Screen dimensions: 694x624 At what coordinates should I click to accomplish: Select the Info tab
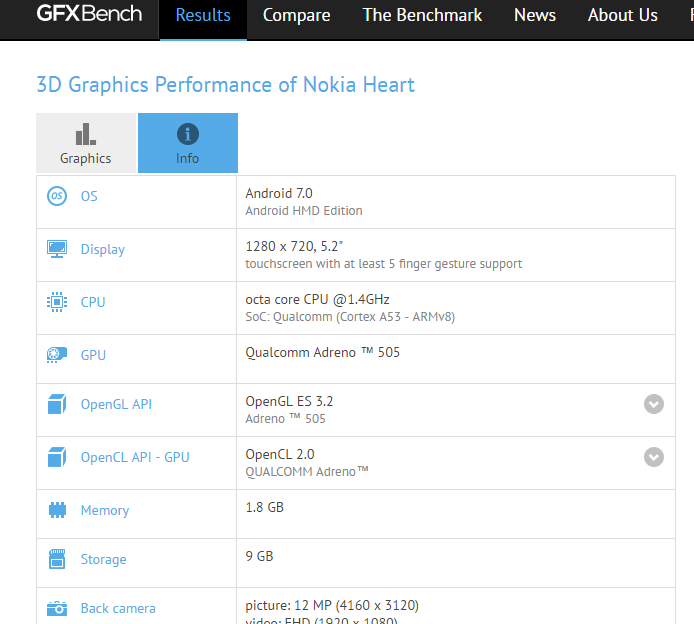(188, 143)
